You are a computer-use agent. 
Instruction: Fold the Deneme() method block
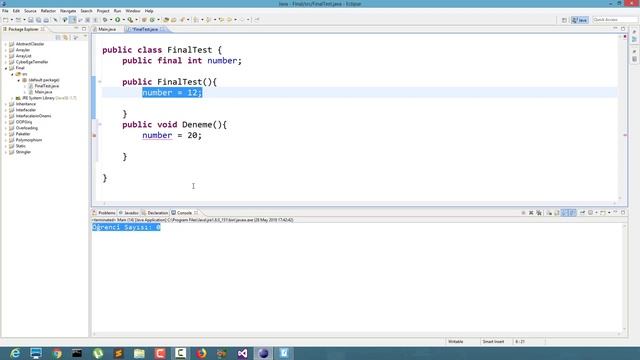(100, 124)
